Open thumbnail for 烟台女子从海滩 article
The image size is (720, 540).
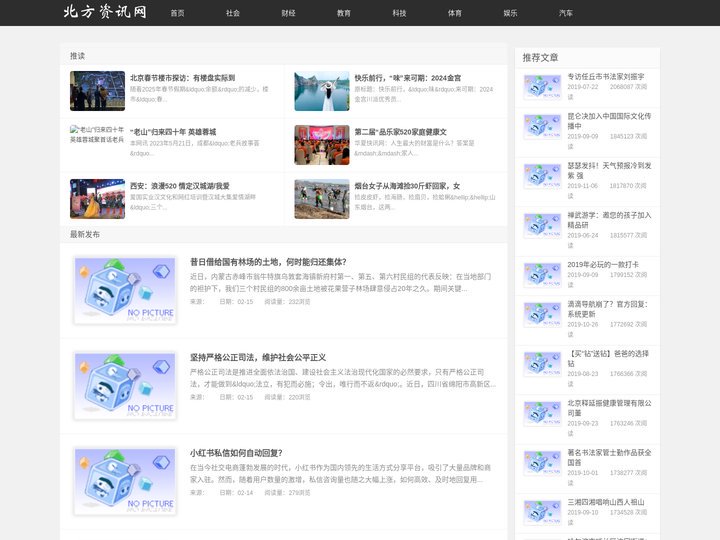(x=322, y=199)
